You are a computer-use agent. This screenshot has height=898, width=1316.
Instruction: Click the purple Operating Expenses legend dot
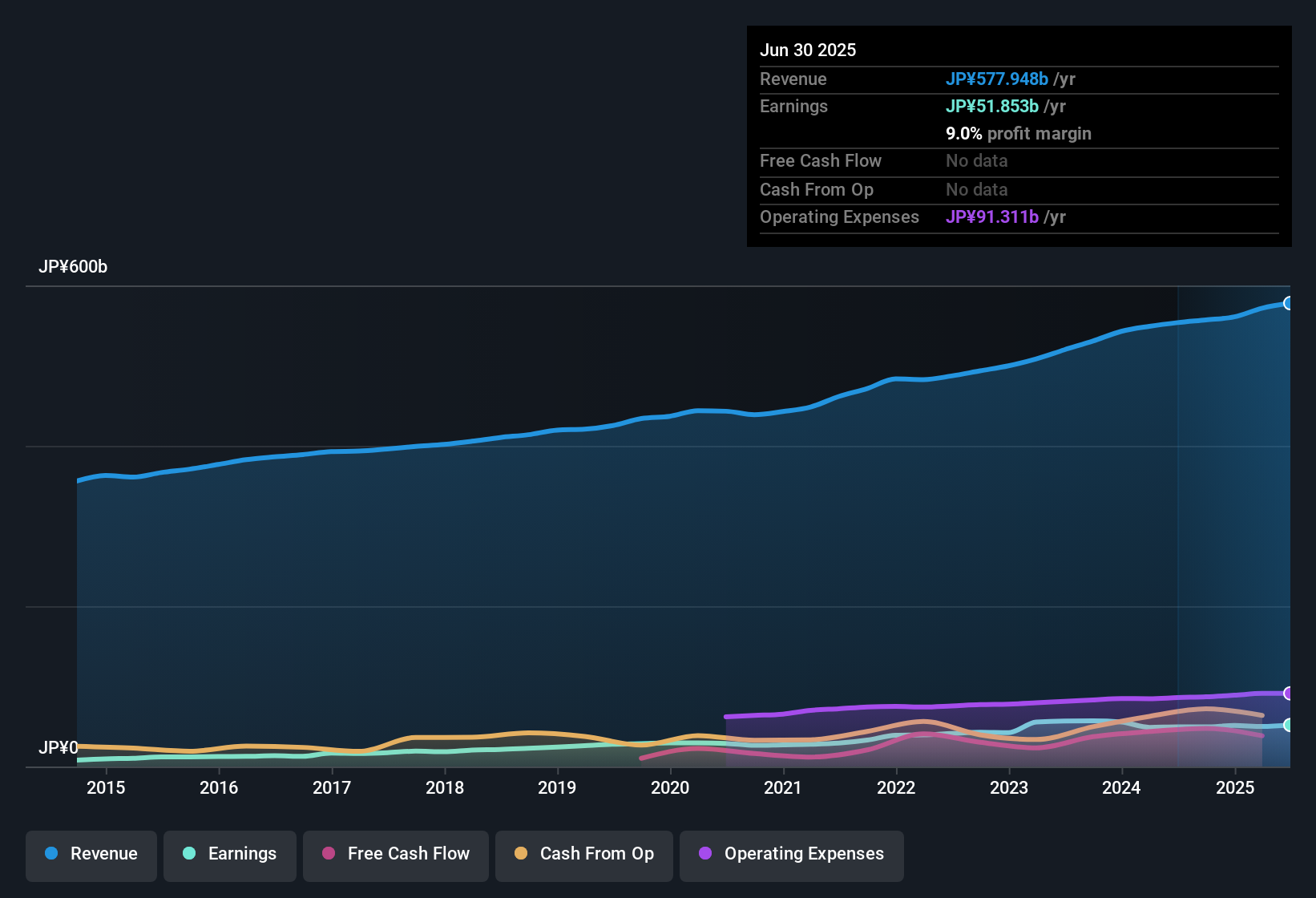(705, 853)
